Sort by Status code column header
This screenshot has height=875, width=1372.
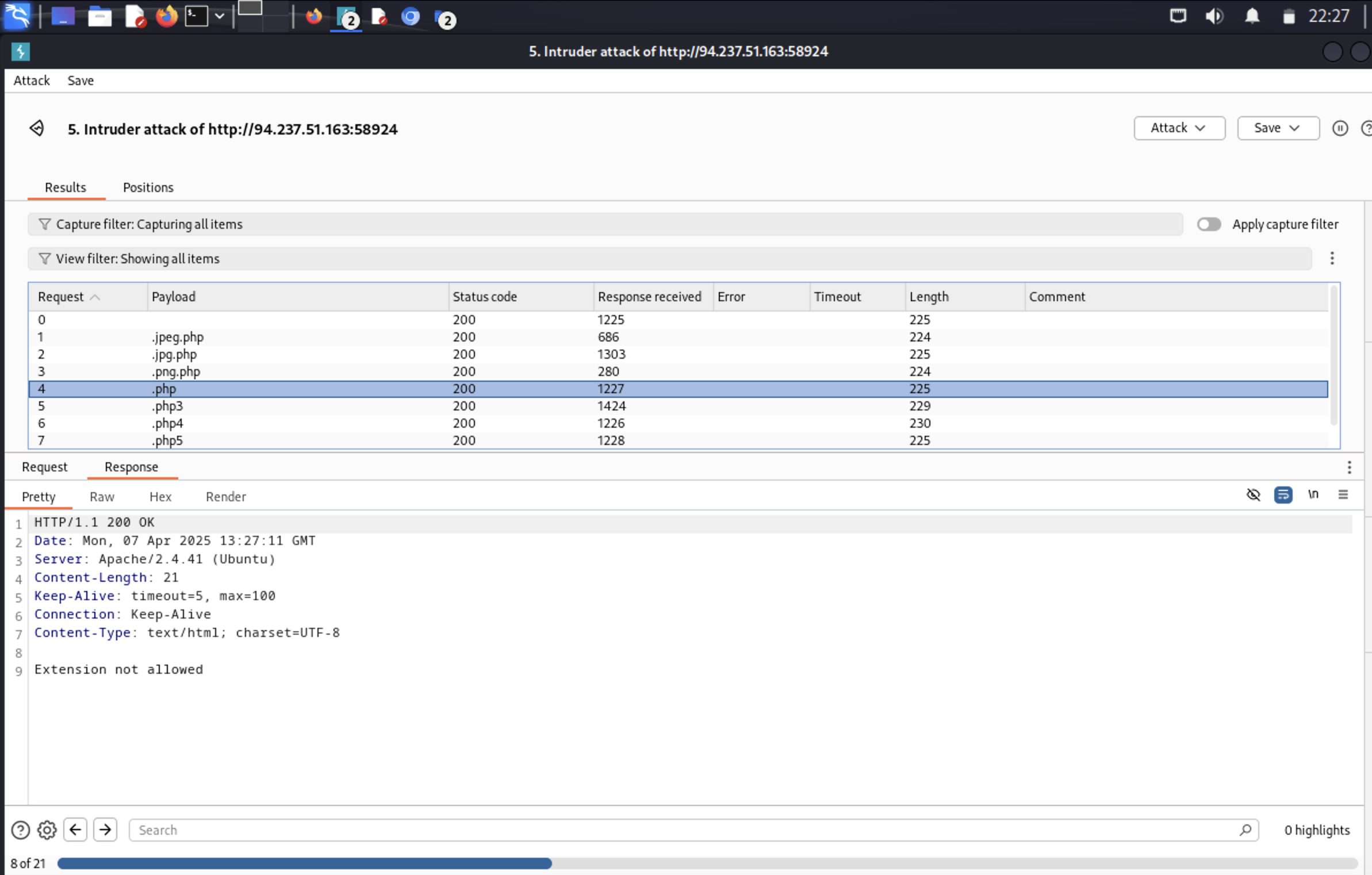pyautogui.click(x=521, y=297)
